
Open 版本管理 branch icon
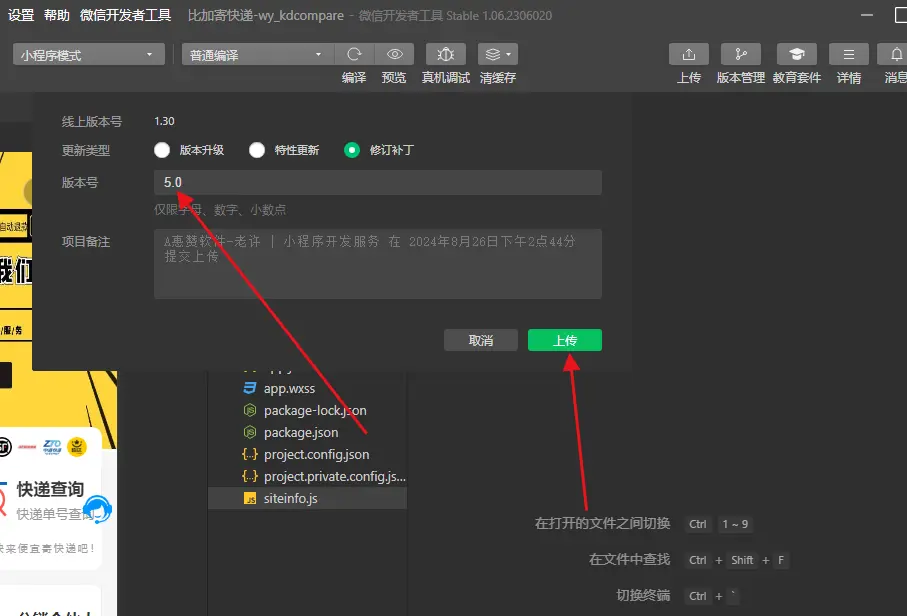tap(740, 54)
